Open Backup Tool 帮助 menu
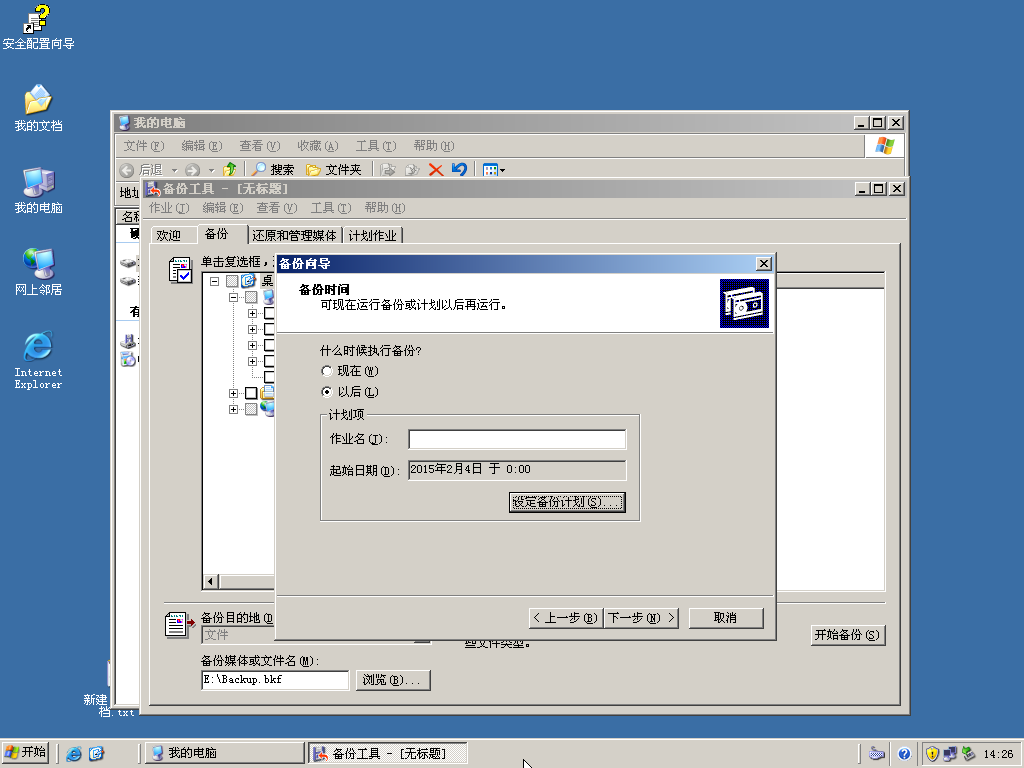The width and height of the screenshot is (1024, 768). click(385, 208)
